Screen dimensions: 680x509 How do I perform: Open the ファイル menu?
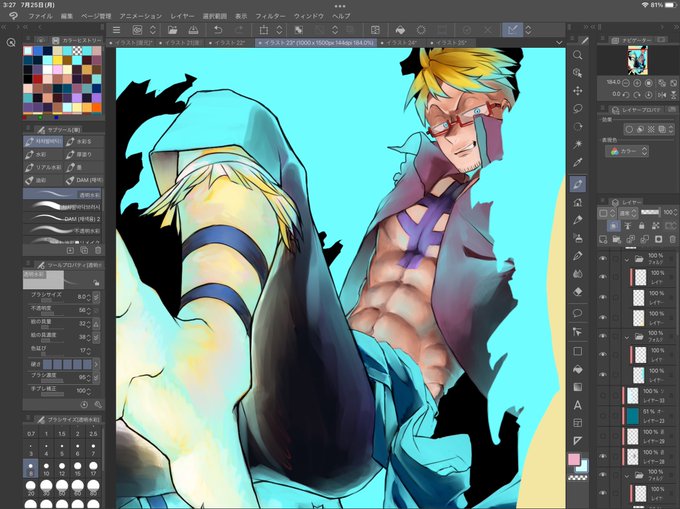click(x=40, y=16)
